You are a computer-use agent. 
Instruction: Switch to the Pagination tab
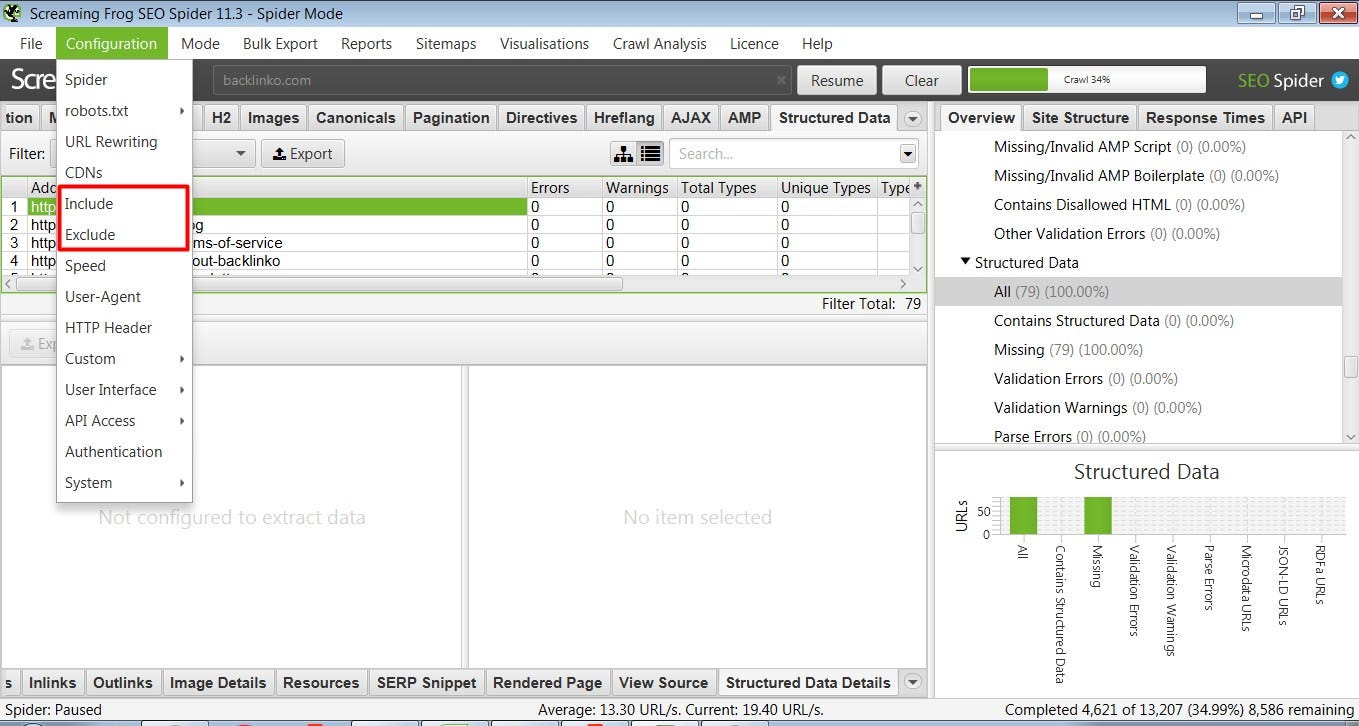[451, 118]
